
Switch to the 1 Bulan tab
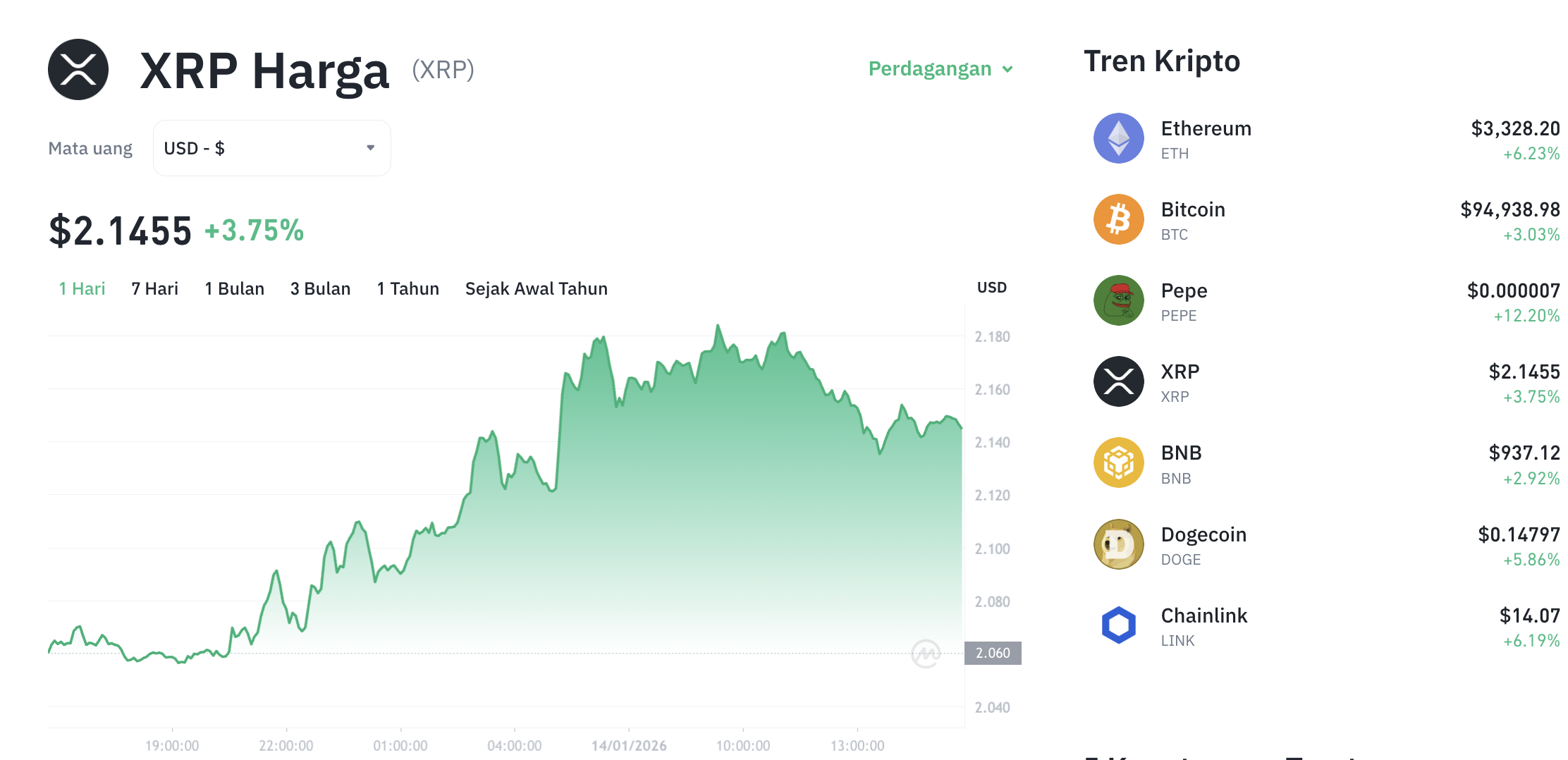(x=234, y=288)
